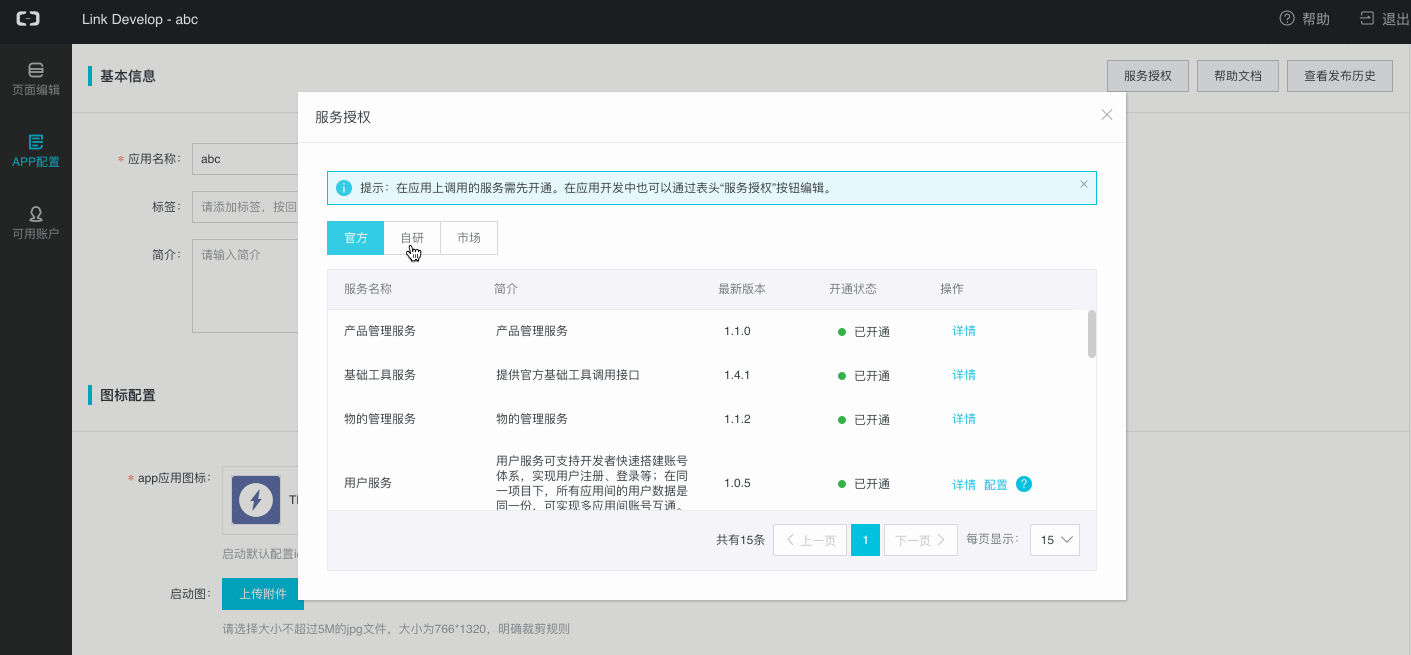Viewport: 1411px width, 655px height.
Task: Switch to the 市场 tab
Action: coord(469,238)
